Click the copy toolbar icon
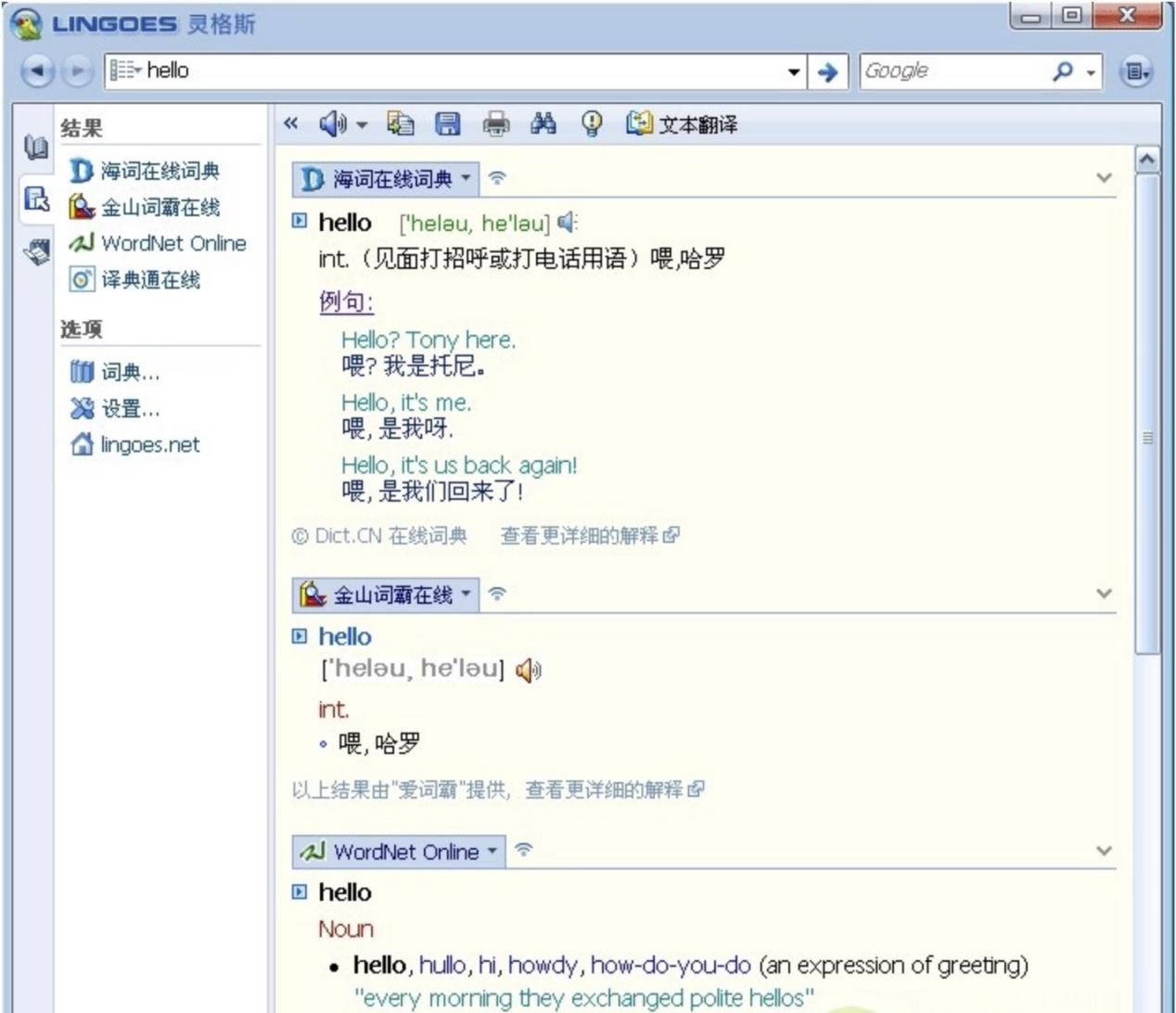The height and width of the screenshot is (1013, 1176). coord(401,123)
